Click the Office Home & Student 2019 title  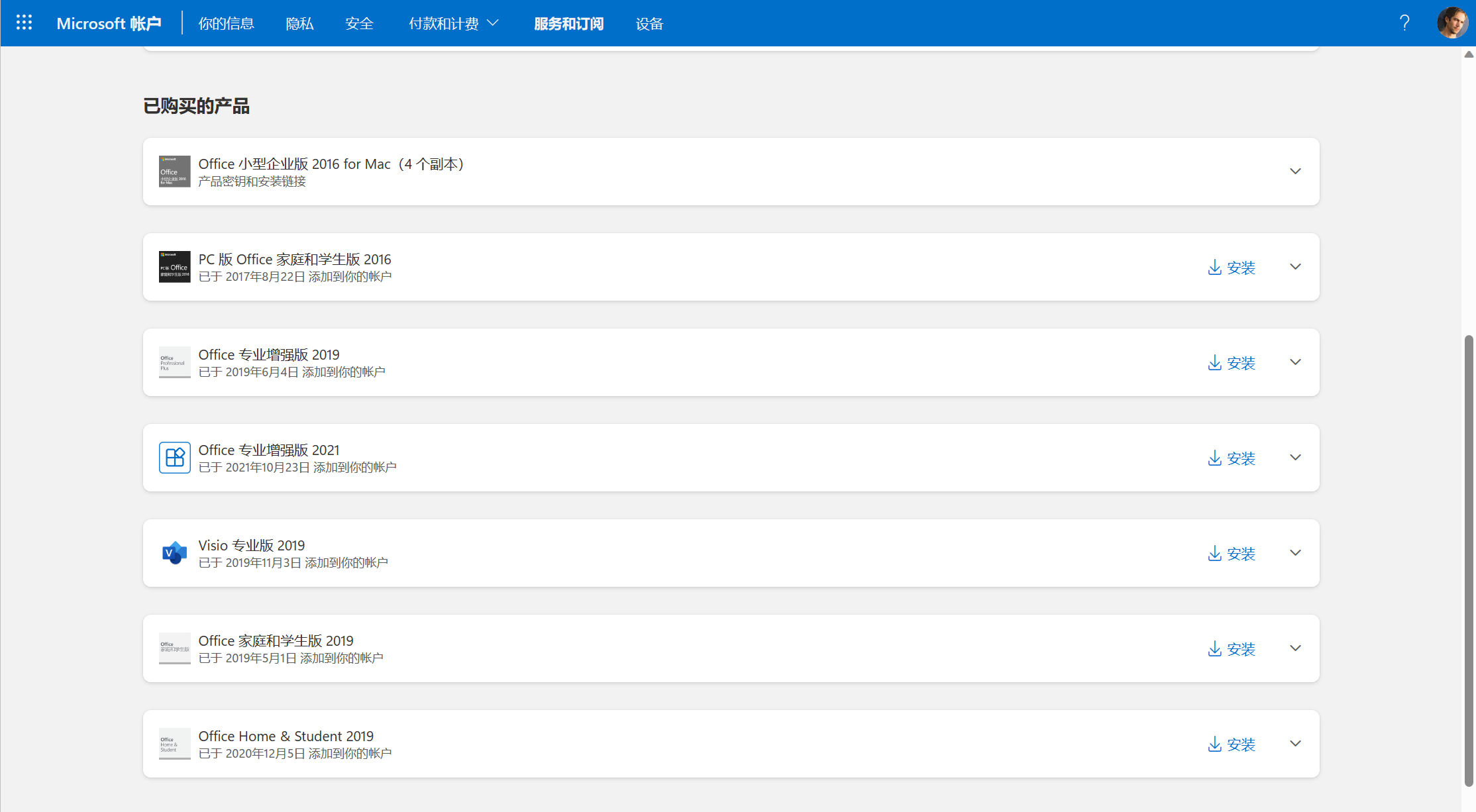tap(286, 736)
